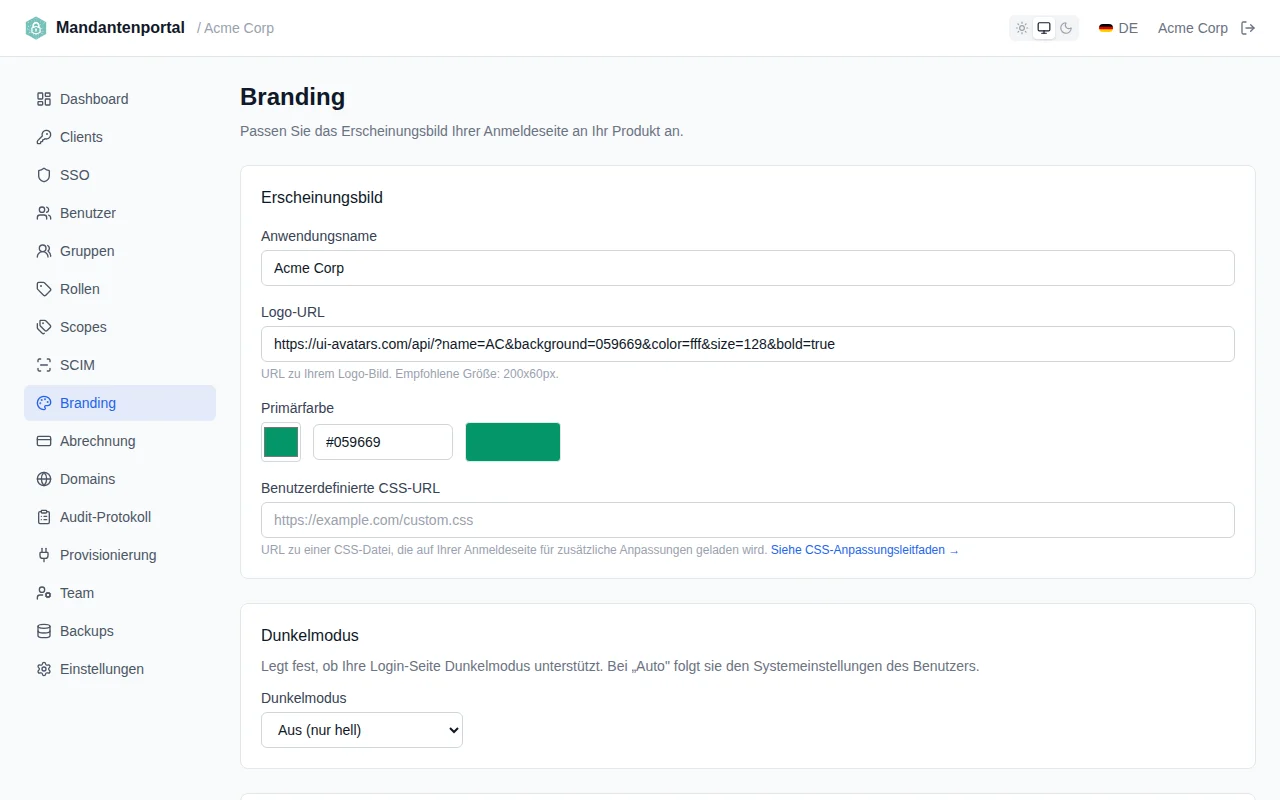This screenshot has width=1280, height=800.
Task: Open Einstellungen in the sidebar
Action: (x=120, y=669)
